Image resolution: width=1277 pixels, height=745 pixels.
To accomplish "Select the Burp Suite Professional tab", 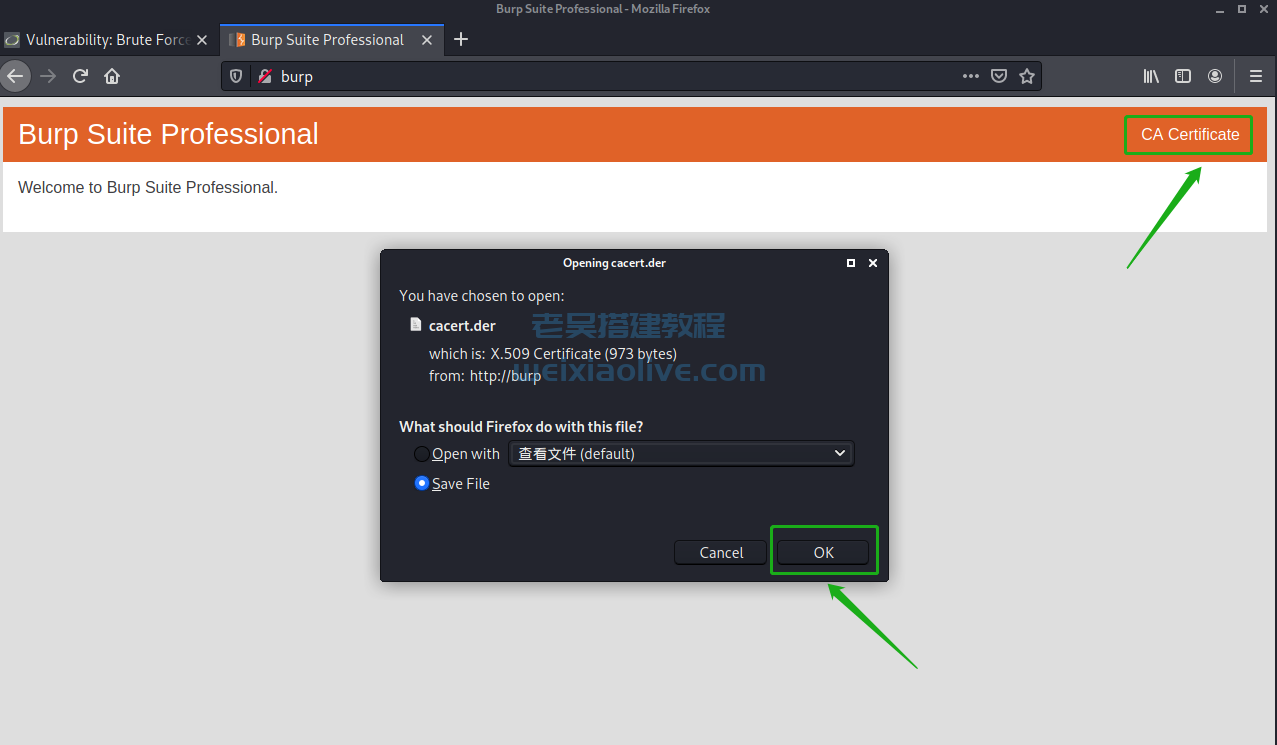I will [330, 40].
